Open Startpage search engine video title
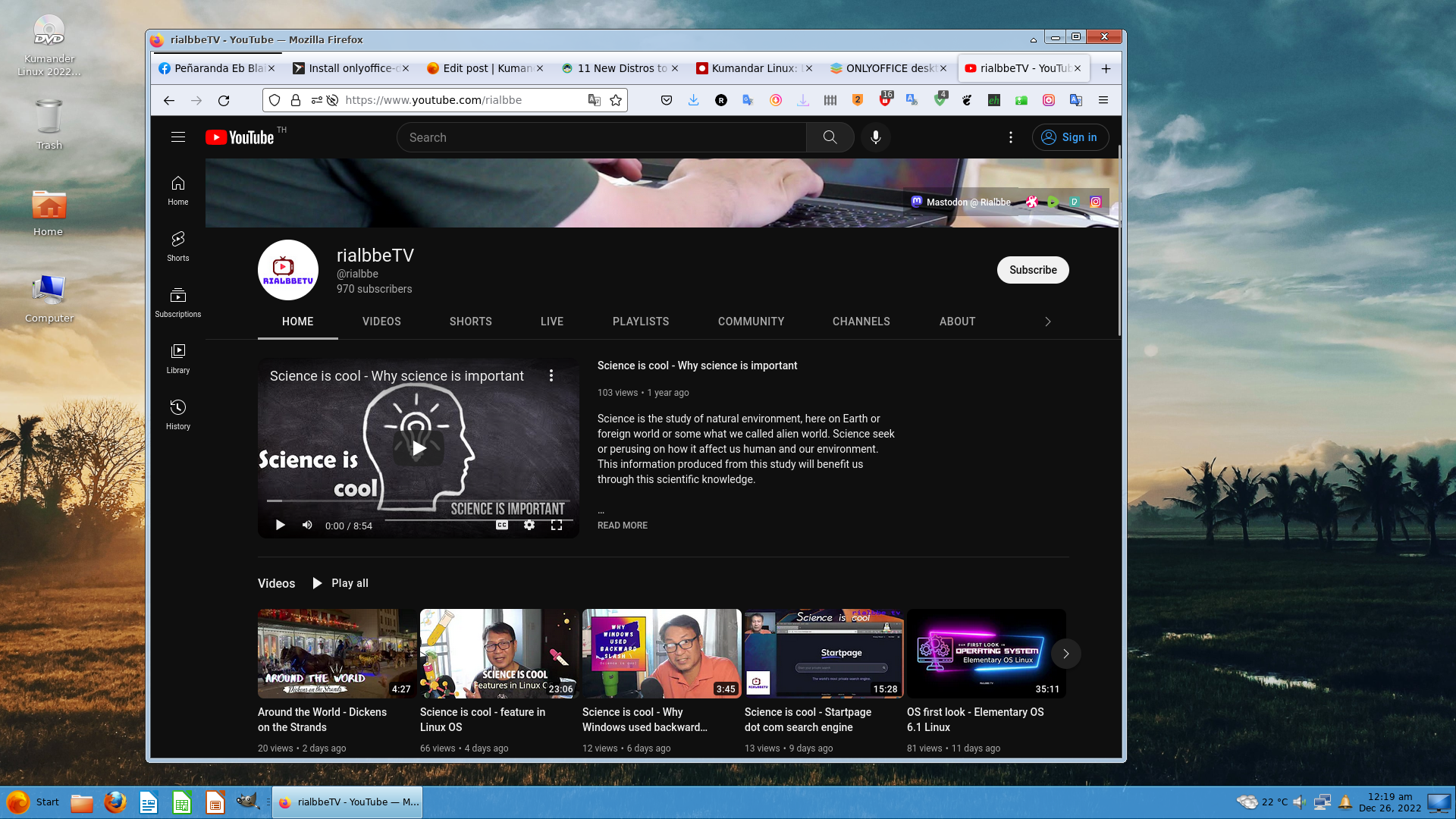The width and height of the screenshot is (1456, 819). tap(808, 720)
